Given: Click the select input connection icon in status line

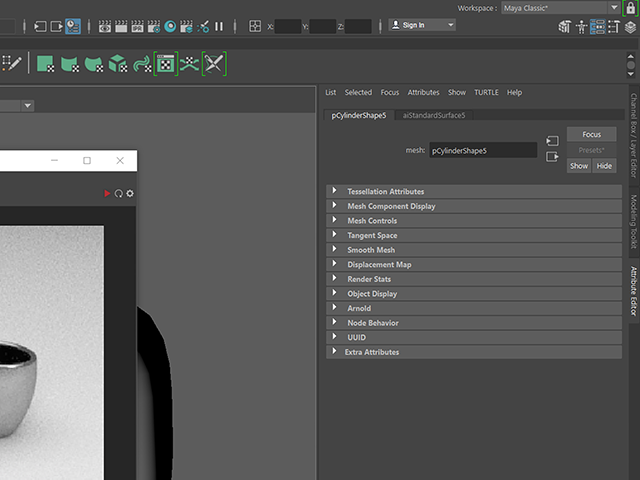Looking at the screenshot, I should click(x=40, y=27).
